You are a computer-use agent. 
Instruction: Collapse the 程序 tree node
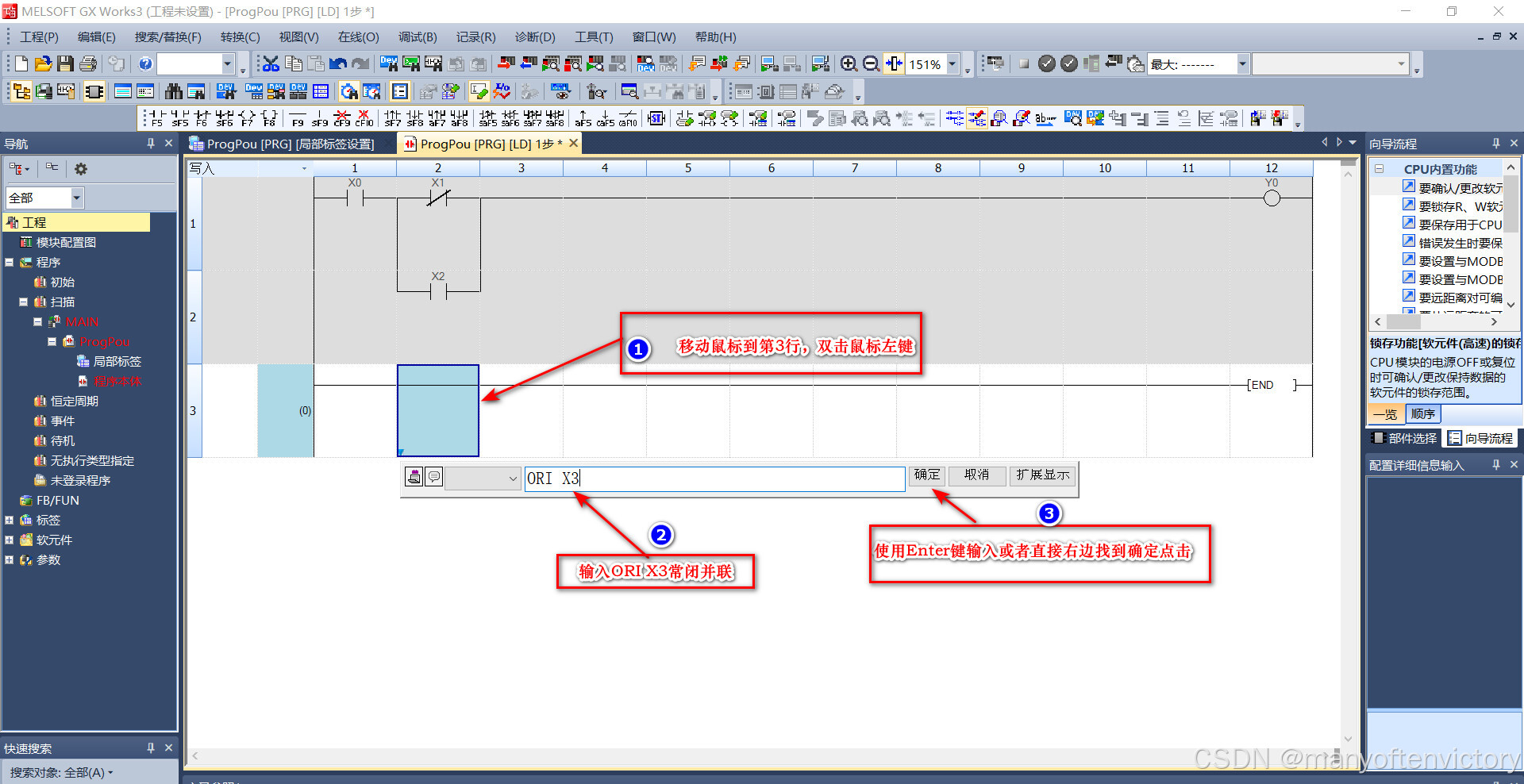(10, 263)
